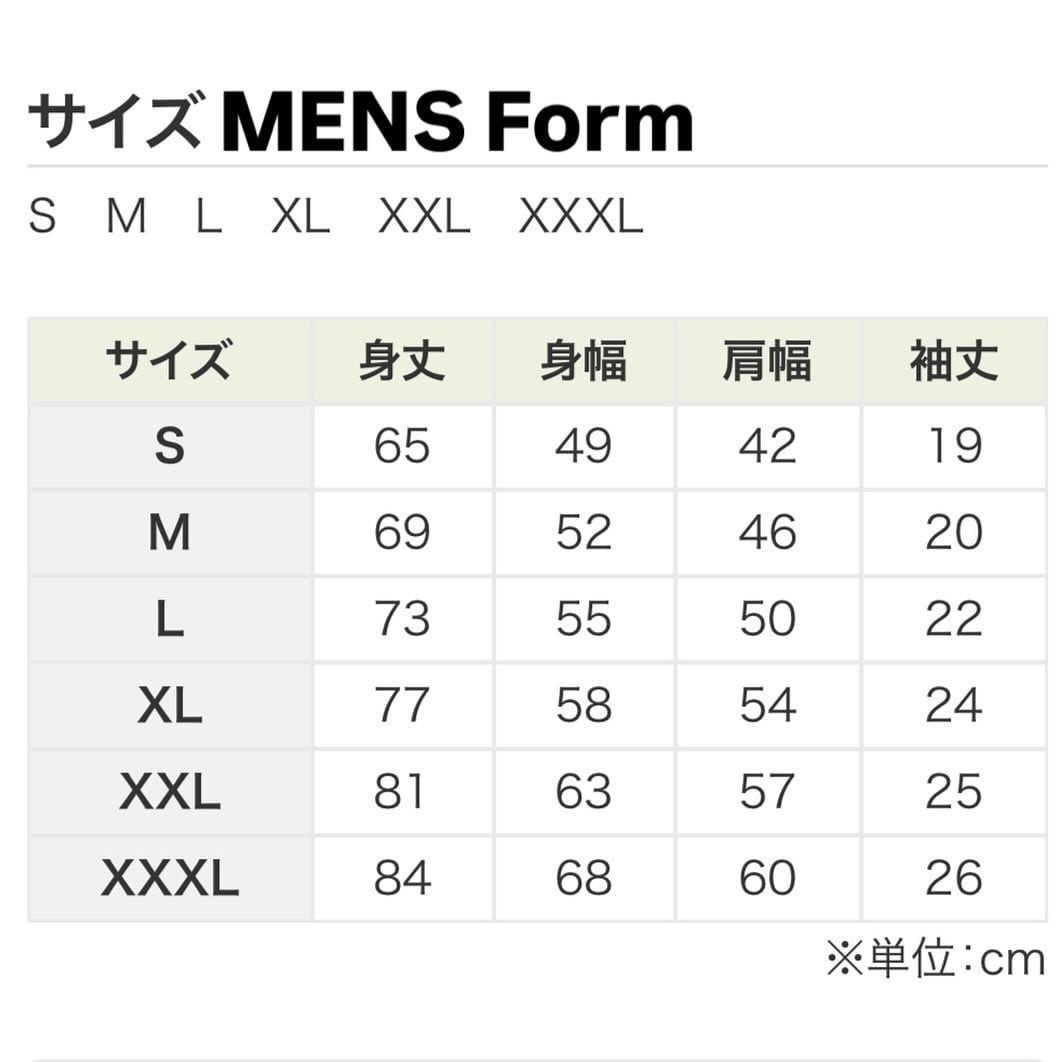This screenshot has width=1062, height=1062.
Task: Click the 肩幅 value 50 for size L
Action: pos(767,619)
